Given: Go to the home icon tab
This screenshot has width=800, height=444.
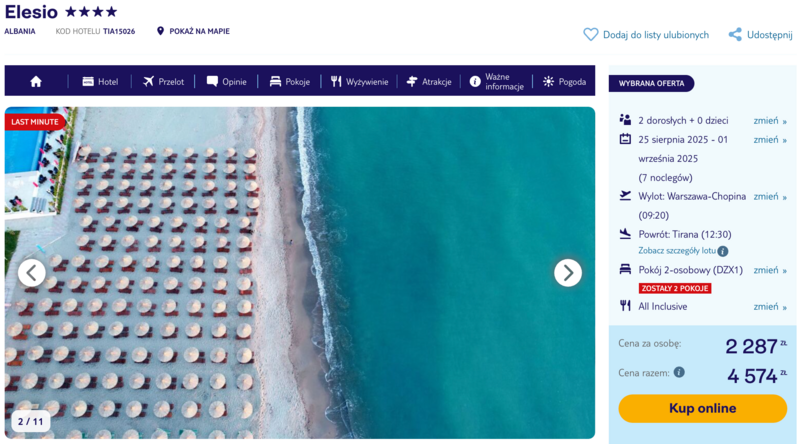Looking at the screenshot, I should (x=36, y=82).
